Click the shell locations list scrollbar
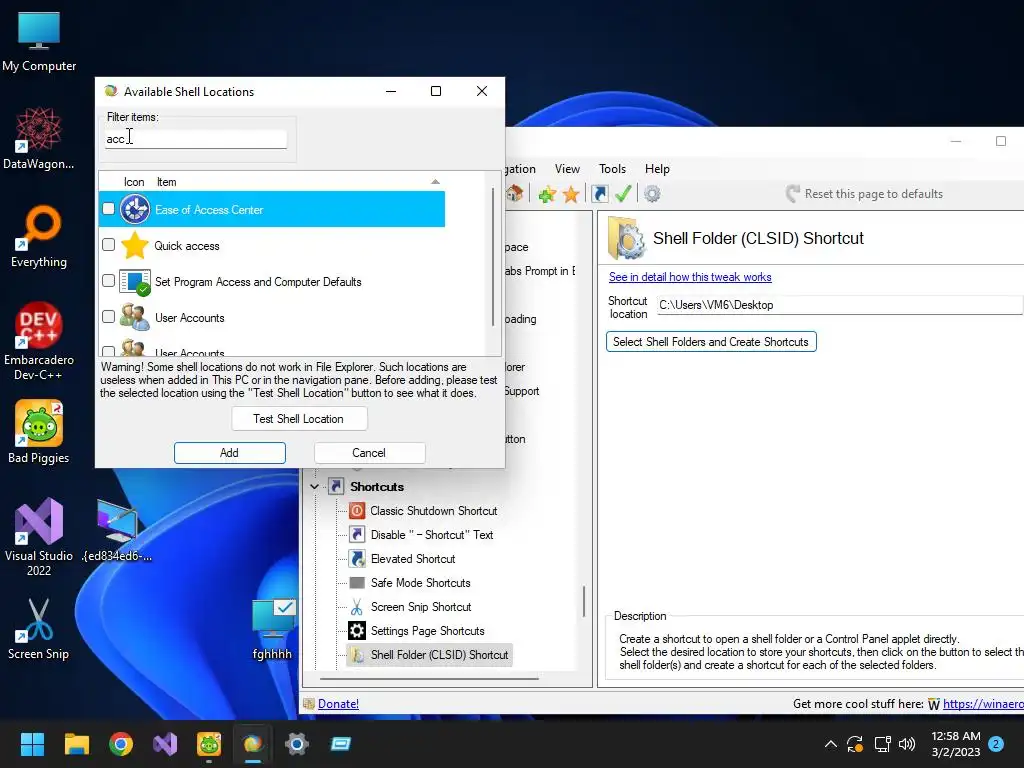 coord(493,257)
